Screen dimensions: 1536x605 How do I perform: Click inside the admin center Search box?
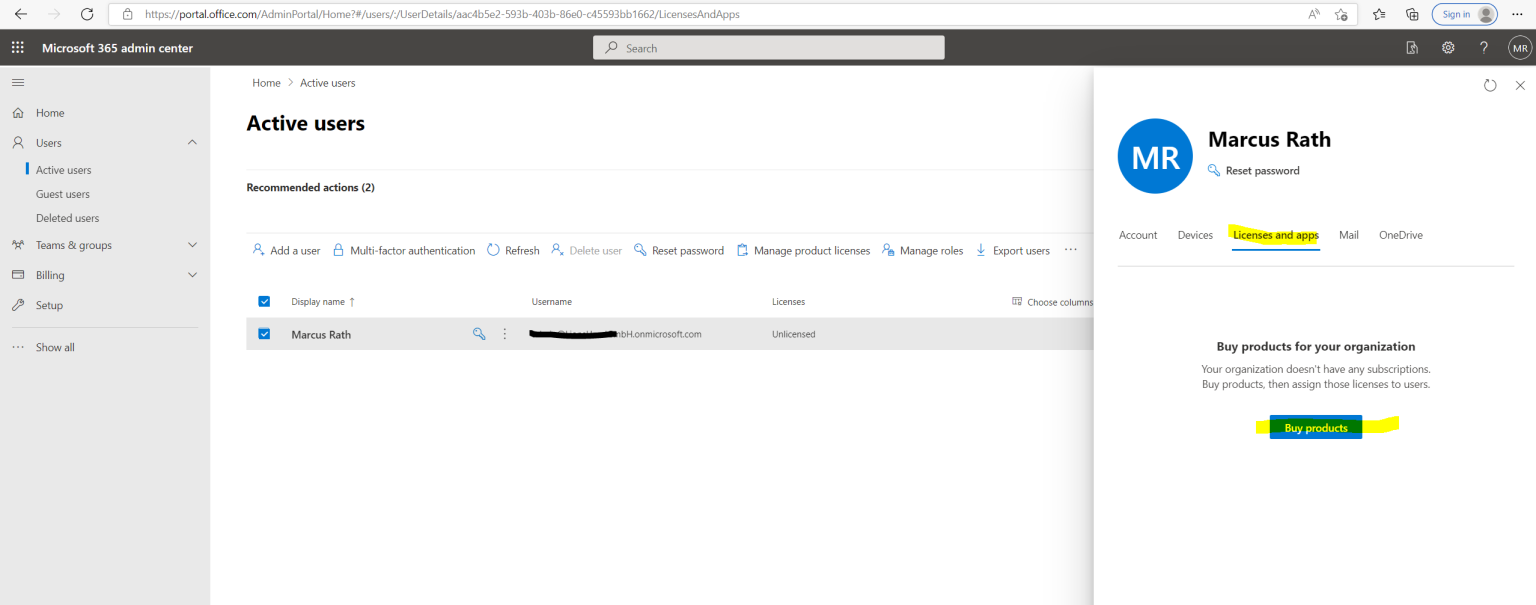coord(768,47)
